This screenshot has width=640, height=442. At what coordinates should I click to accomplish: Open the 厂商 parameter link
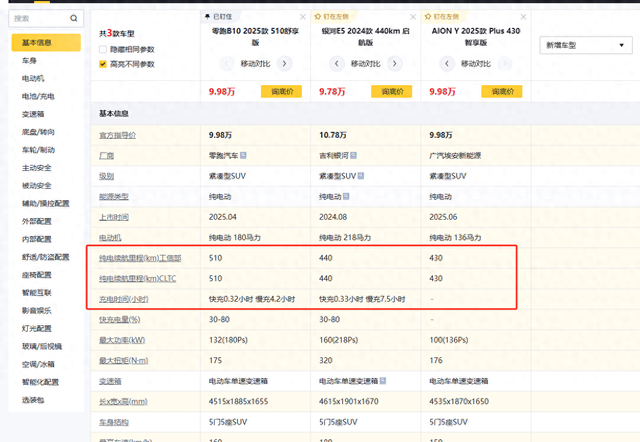tap(107, 155)
